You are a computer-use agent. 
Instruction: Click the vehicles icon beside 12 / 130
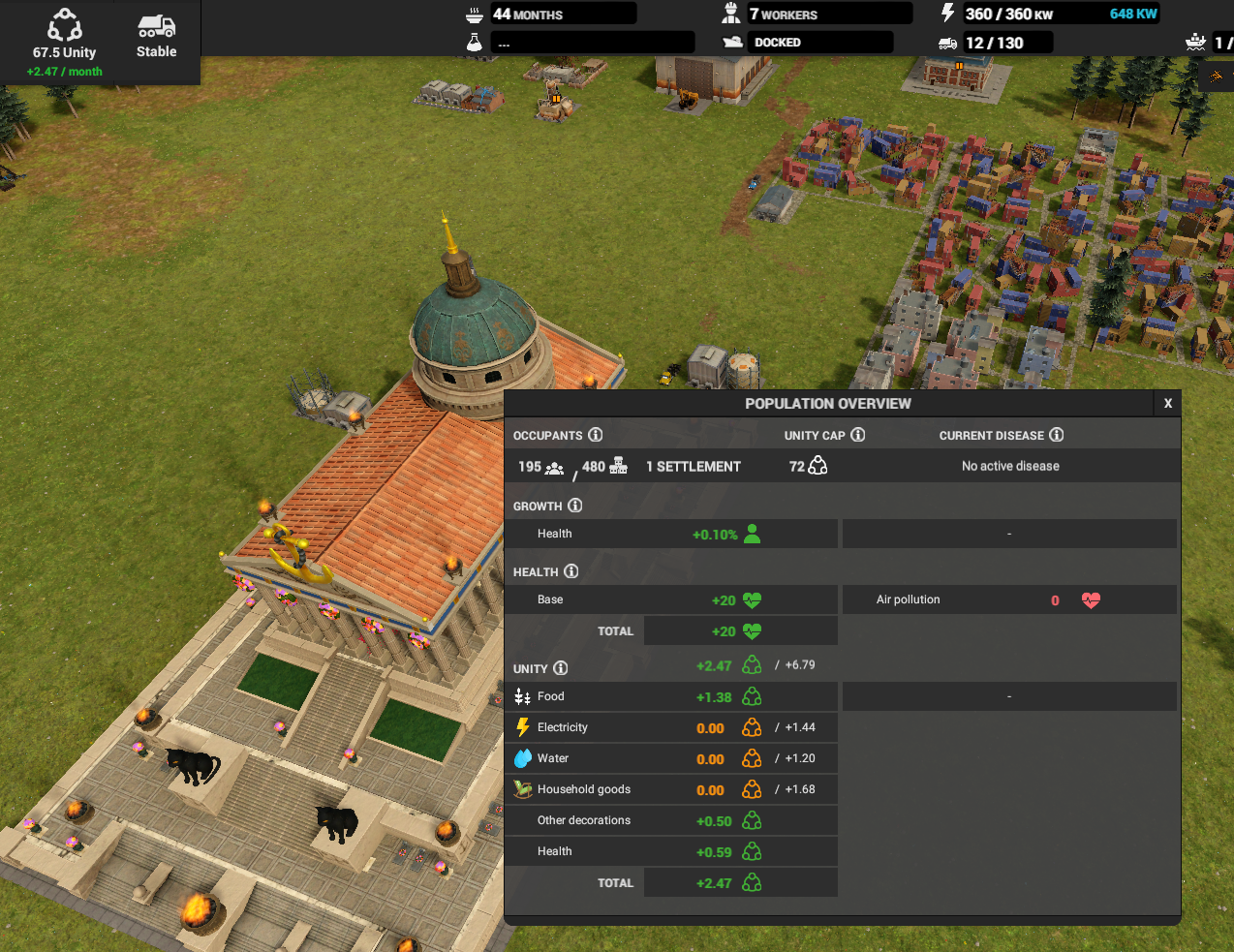click(x=947, y=43)
